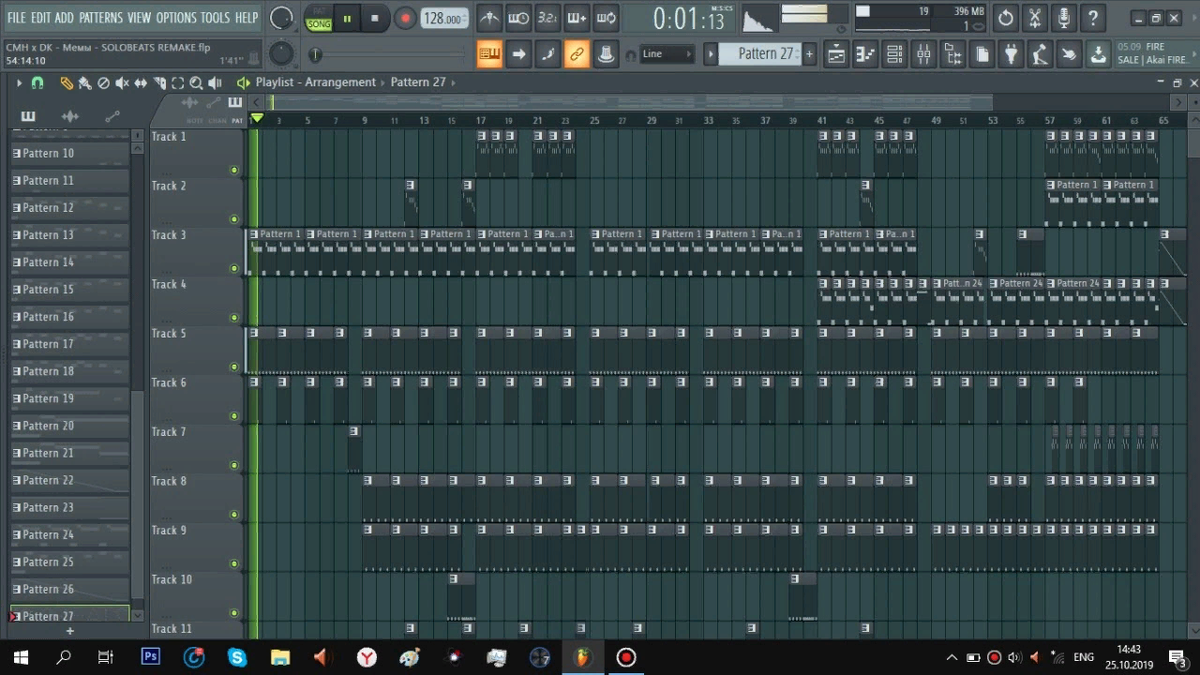The image size is (1200, 675).
Task: Toggle the countdown before recording button
Action: point(548,18)
